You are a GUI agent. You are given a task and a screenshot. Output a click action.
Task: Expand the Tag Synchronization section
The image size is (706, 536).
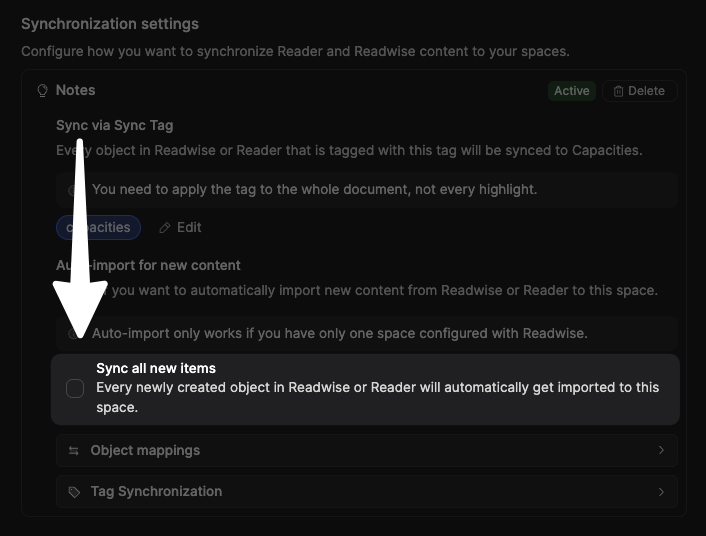point(367,491)
